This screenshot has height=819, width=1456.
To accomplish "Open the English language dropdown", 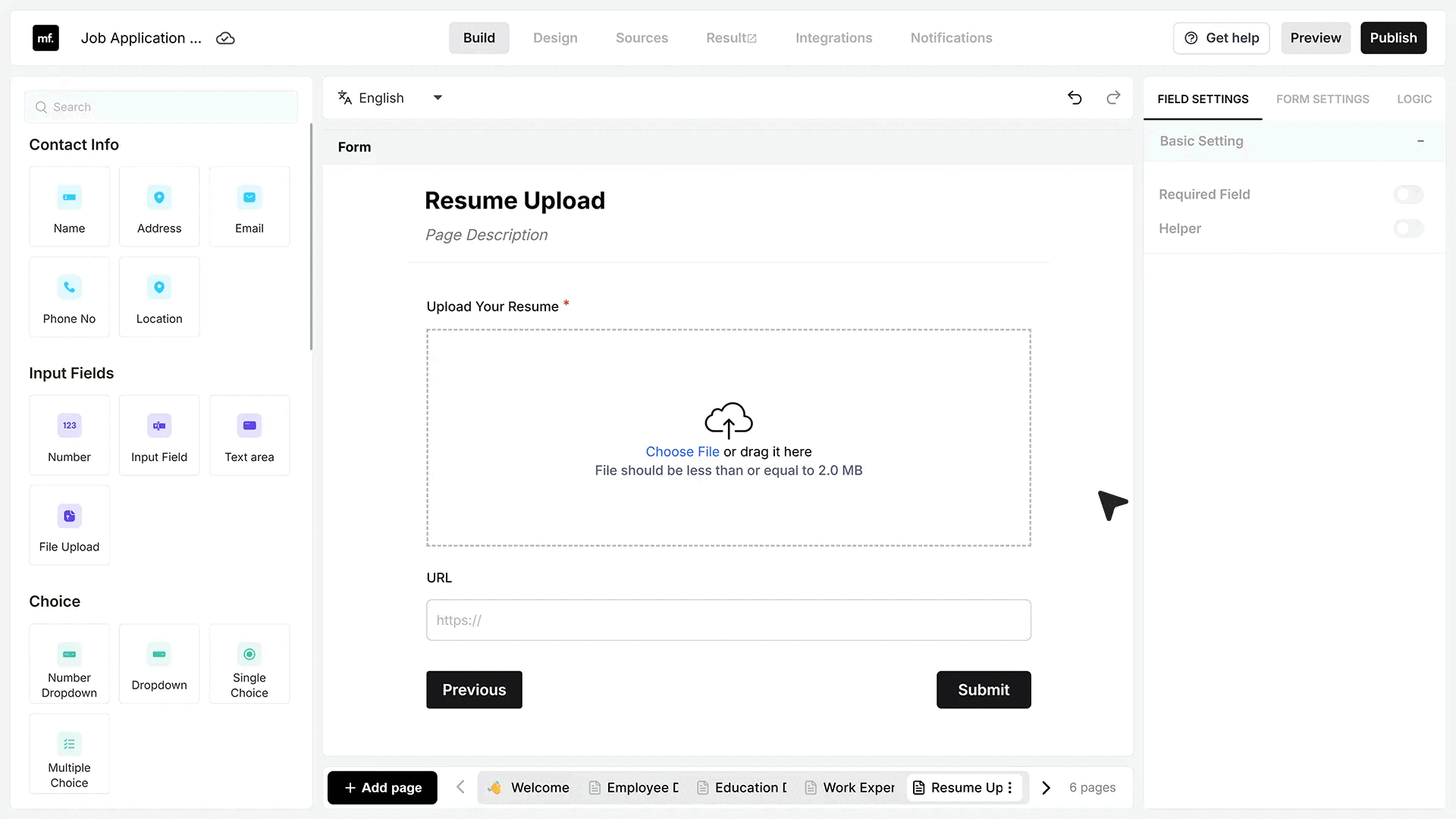I will click(x=391, y=98).
